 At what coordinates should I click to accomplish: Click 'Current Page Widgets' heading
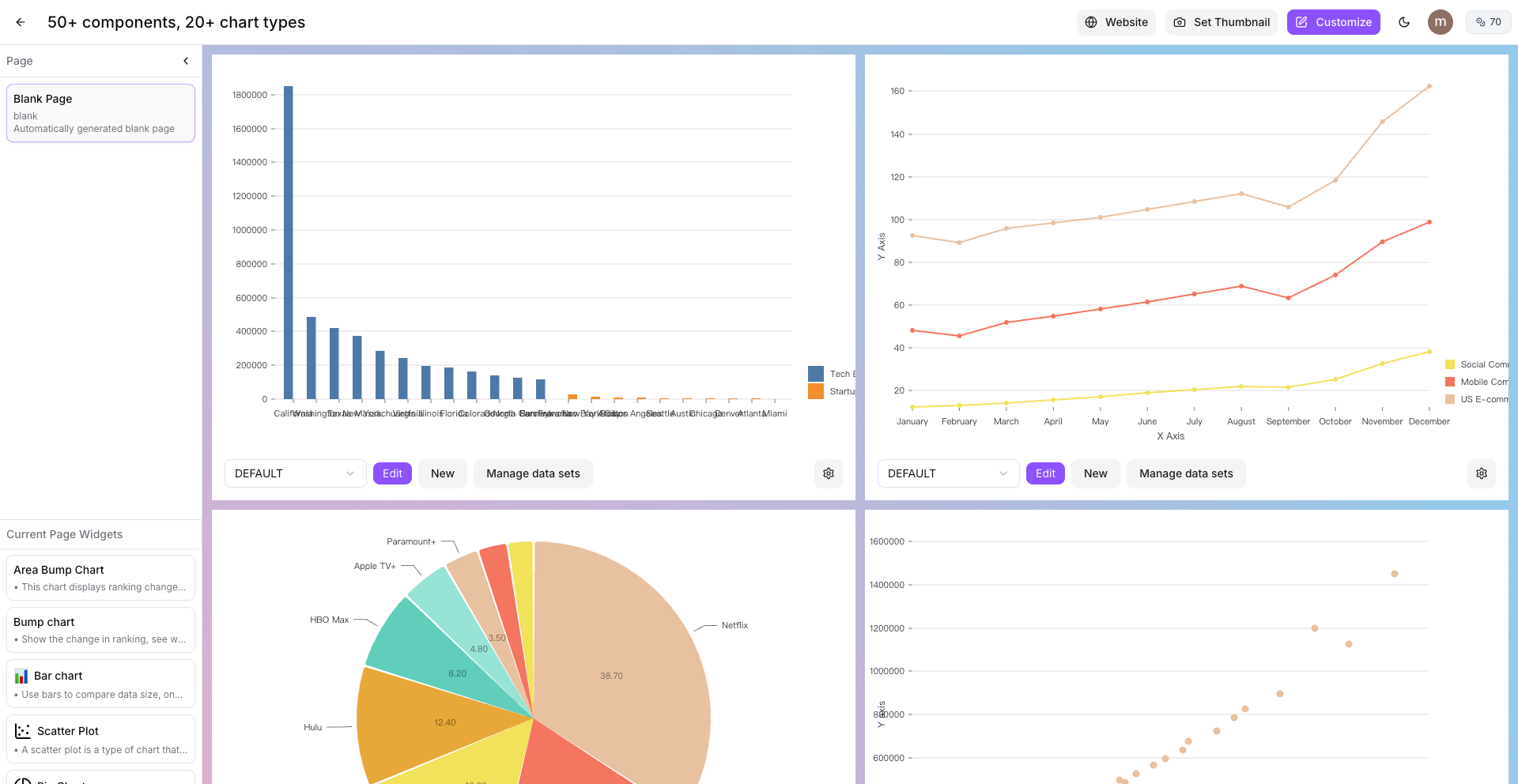(65, 534)
